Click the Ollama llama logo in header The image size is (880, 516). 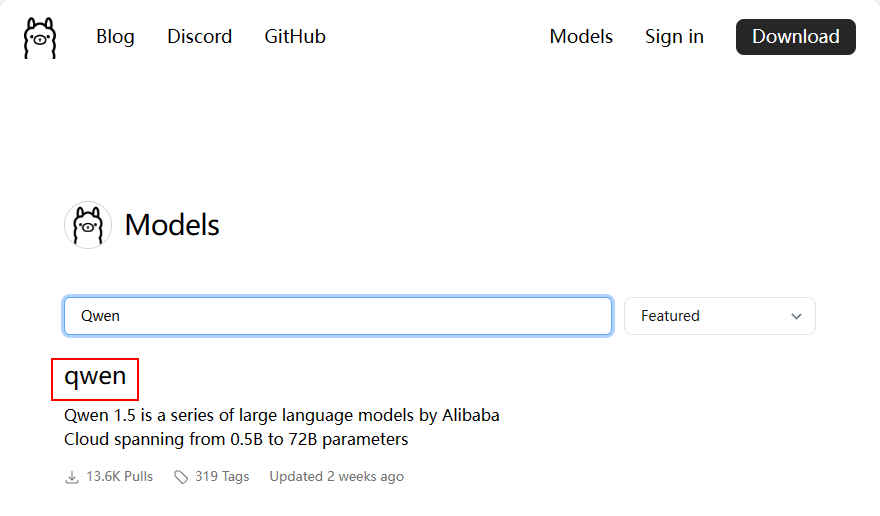tap(39, 37)
